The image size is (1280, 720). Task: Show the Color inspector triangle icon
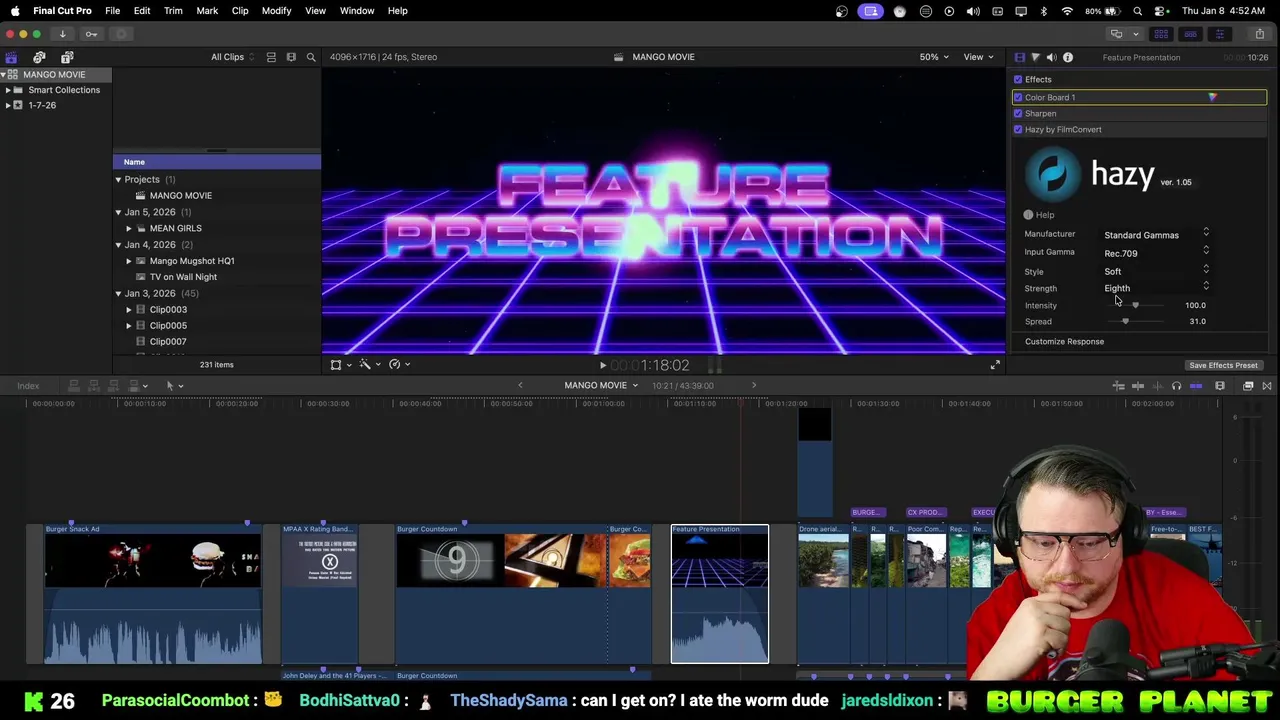click(x=1035, y=57)
